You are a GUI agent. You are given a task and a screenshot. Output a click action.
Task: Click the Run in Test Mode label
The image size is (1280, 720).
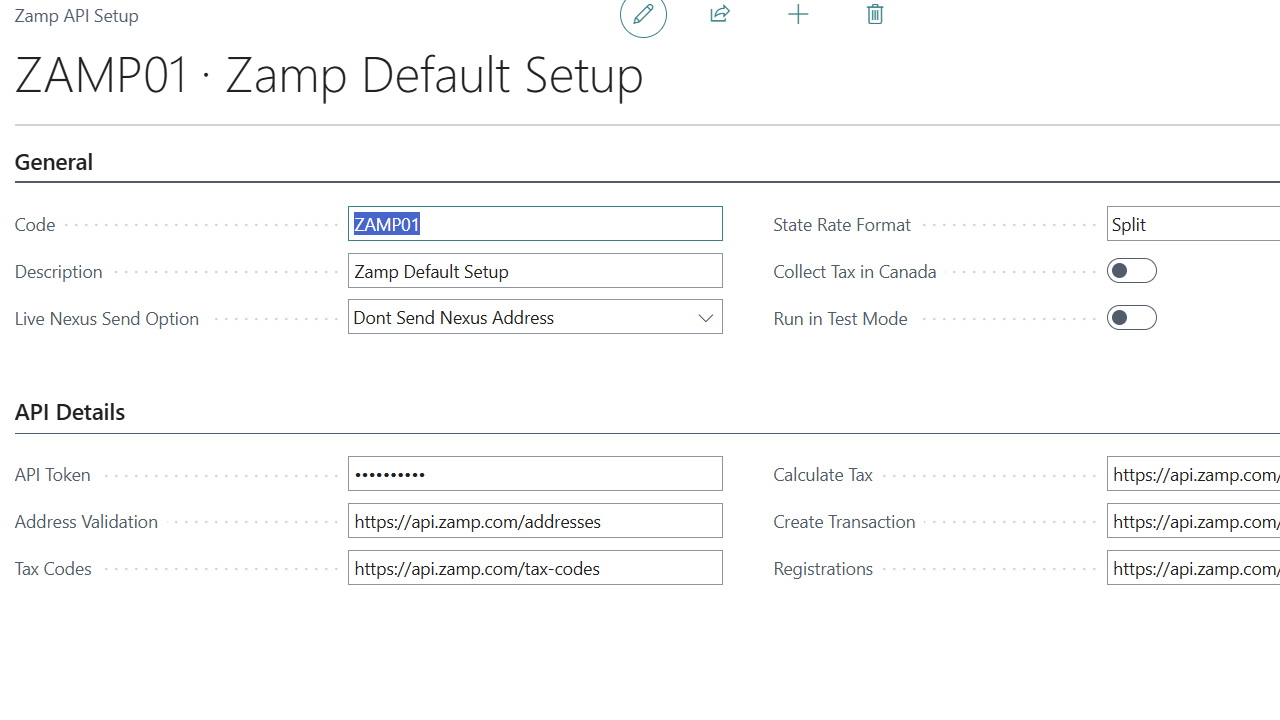coord(841,319)
